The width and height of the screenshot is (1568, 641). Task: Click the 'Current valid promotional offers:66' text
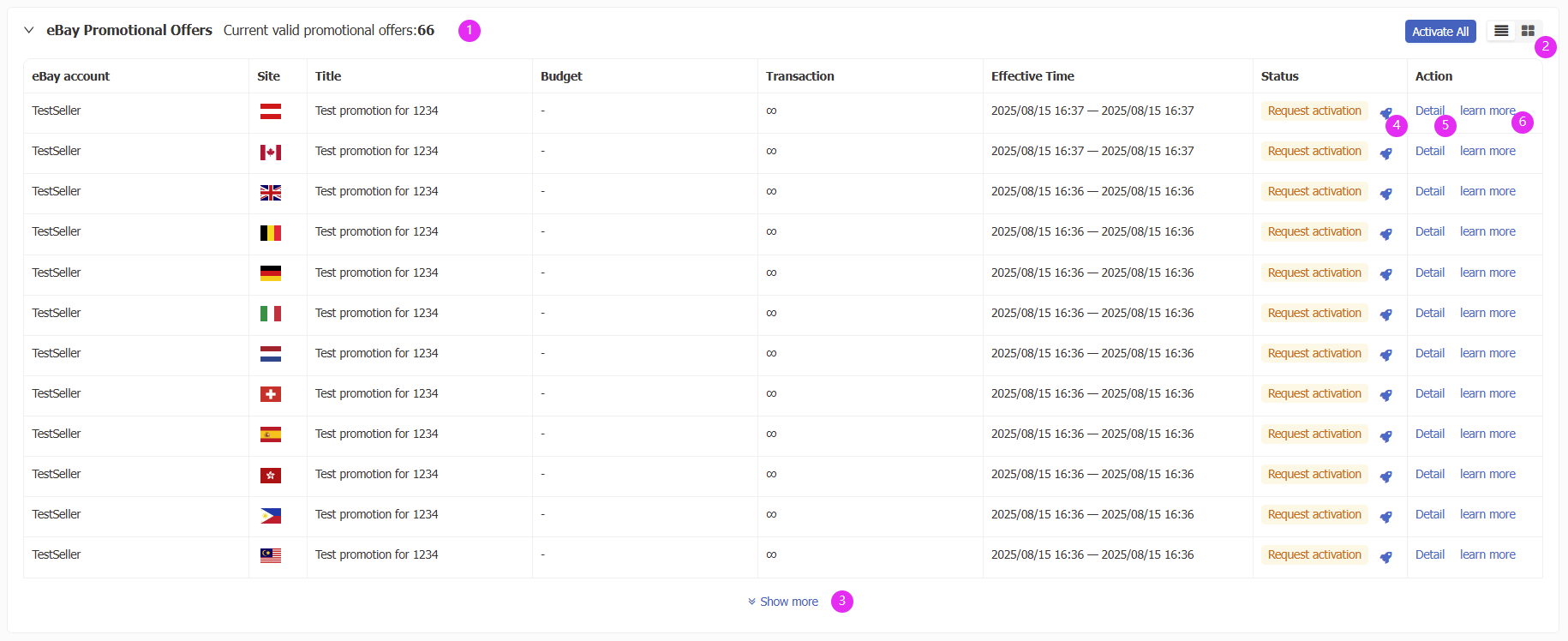[x=329, y=30]
